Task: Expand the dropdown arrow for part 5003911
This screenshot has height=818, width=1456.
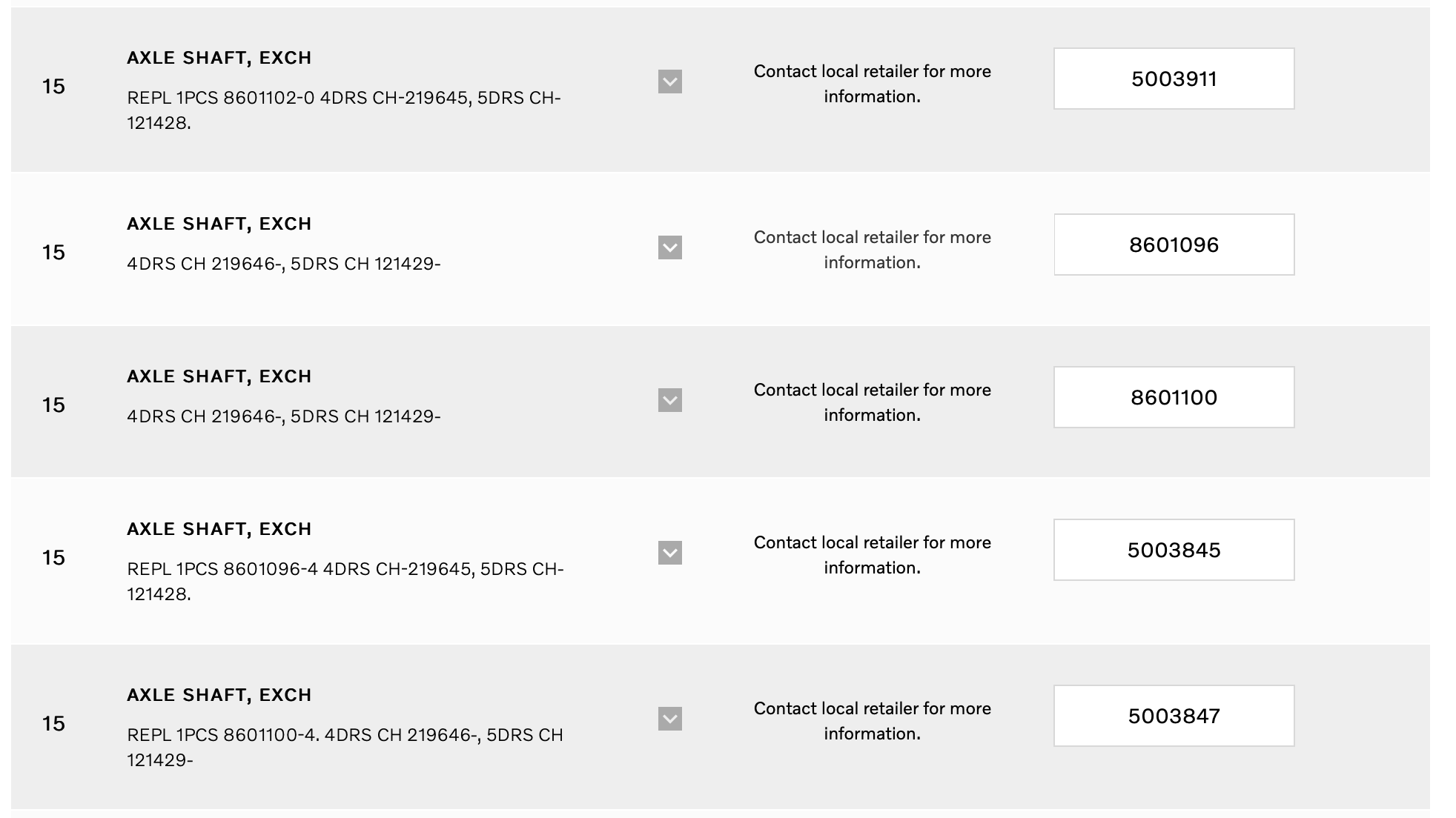Action: pos(669,82)
